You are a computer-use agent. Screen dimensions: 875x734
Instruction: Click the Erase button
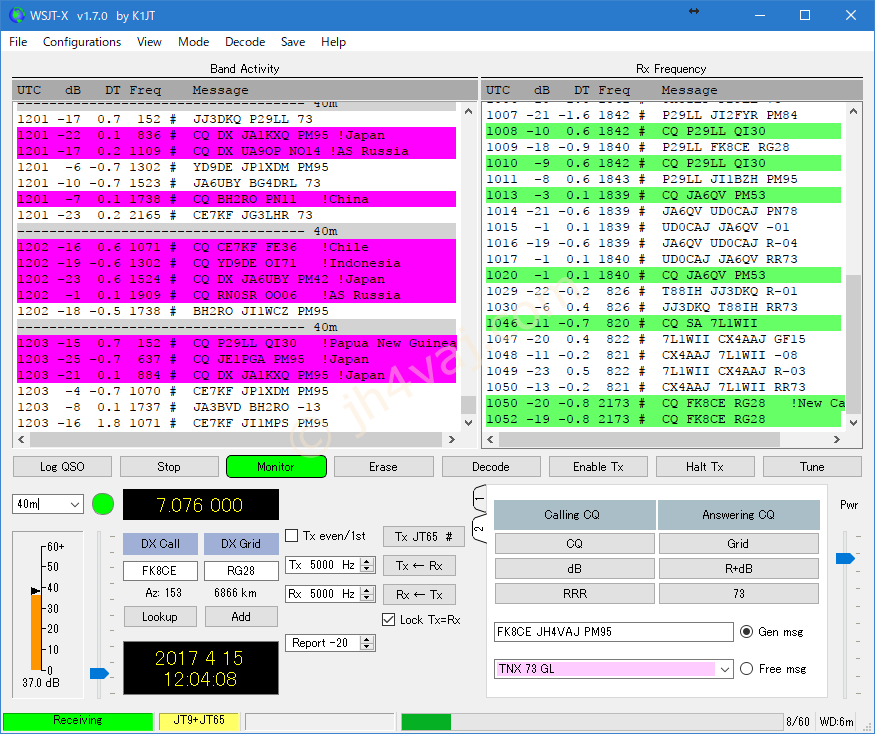tap(383, 467)
